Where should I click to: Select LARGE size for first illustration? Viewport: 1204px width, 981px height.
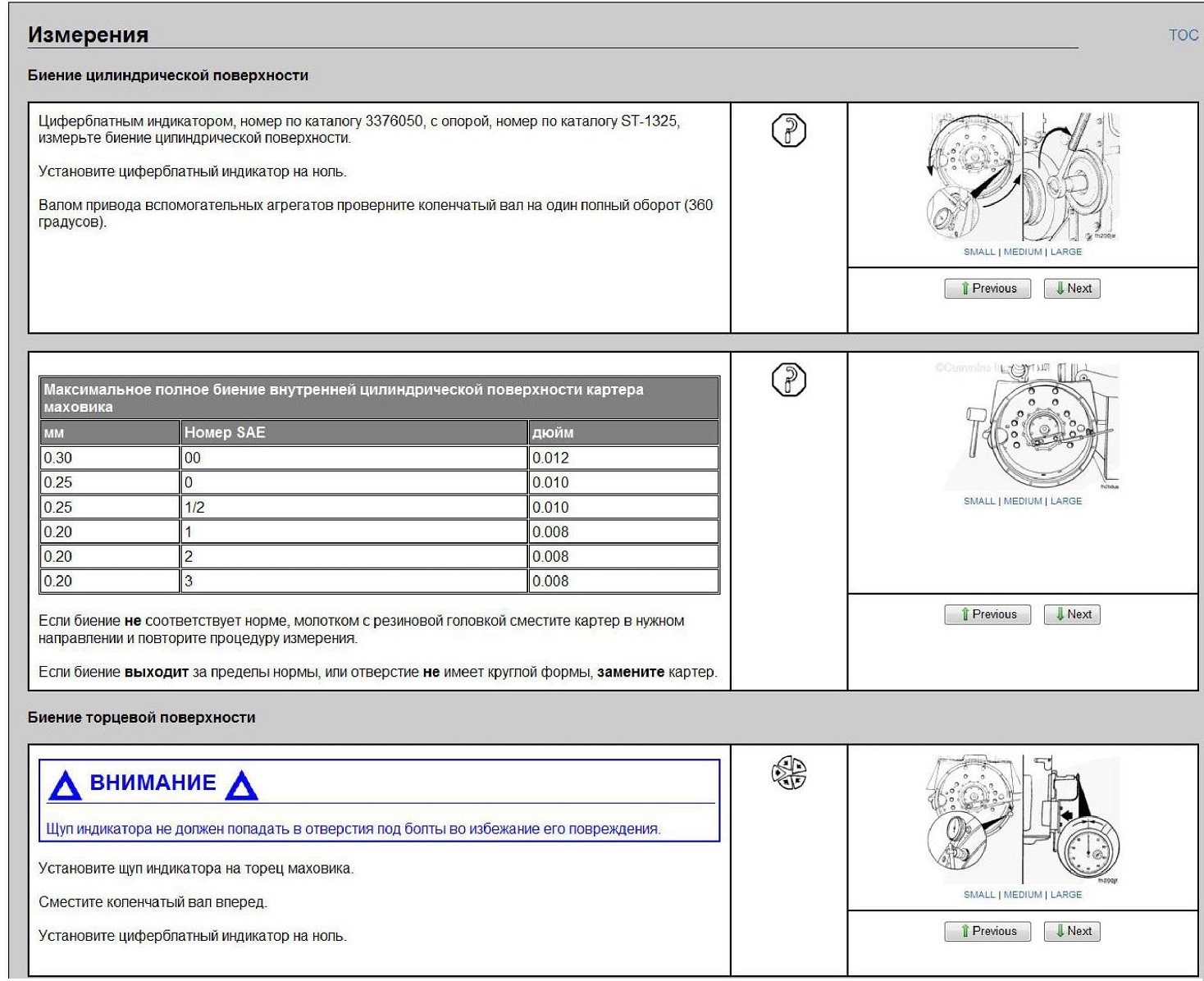click(x=1066, y=252)
